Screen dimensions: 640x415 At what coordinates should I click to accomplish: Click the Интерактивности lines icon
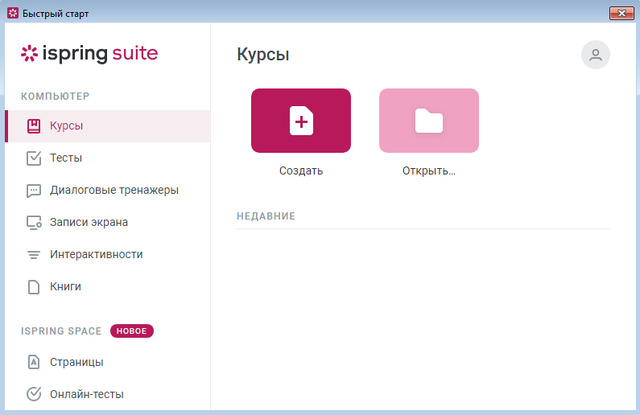(x=33, y=254)
